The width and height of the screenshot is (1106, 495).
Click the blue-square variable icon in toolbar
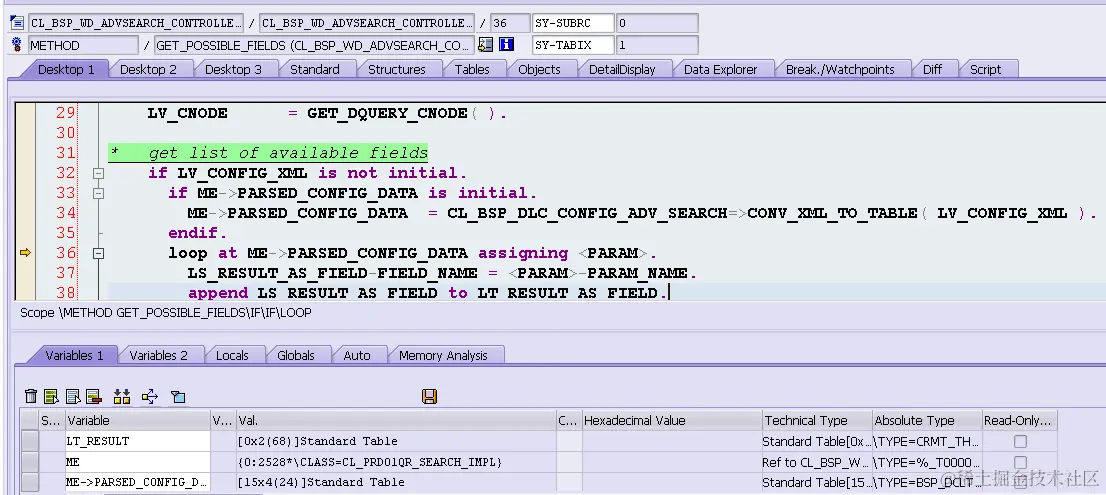tap(178, 397)
